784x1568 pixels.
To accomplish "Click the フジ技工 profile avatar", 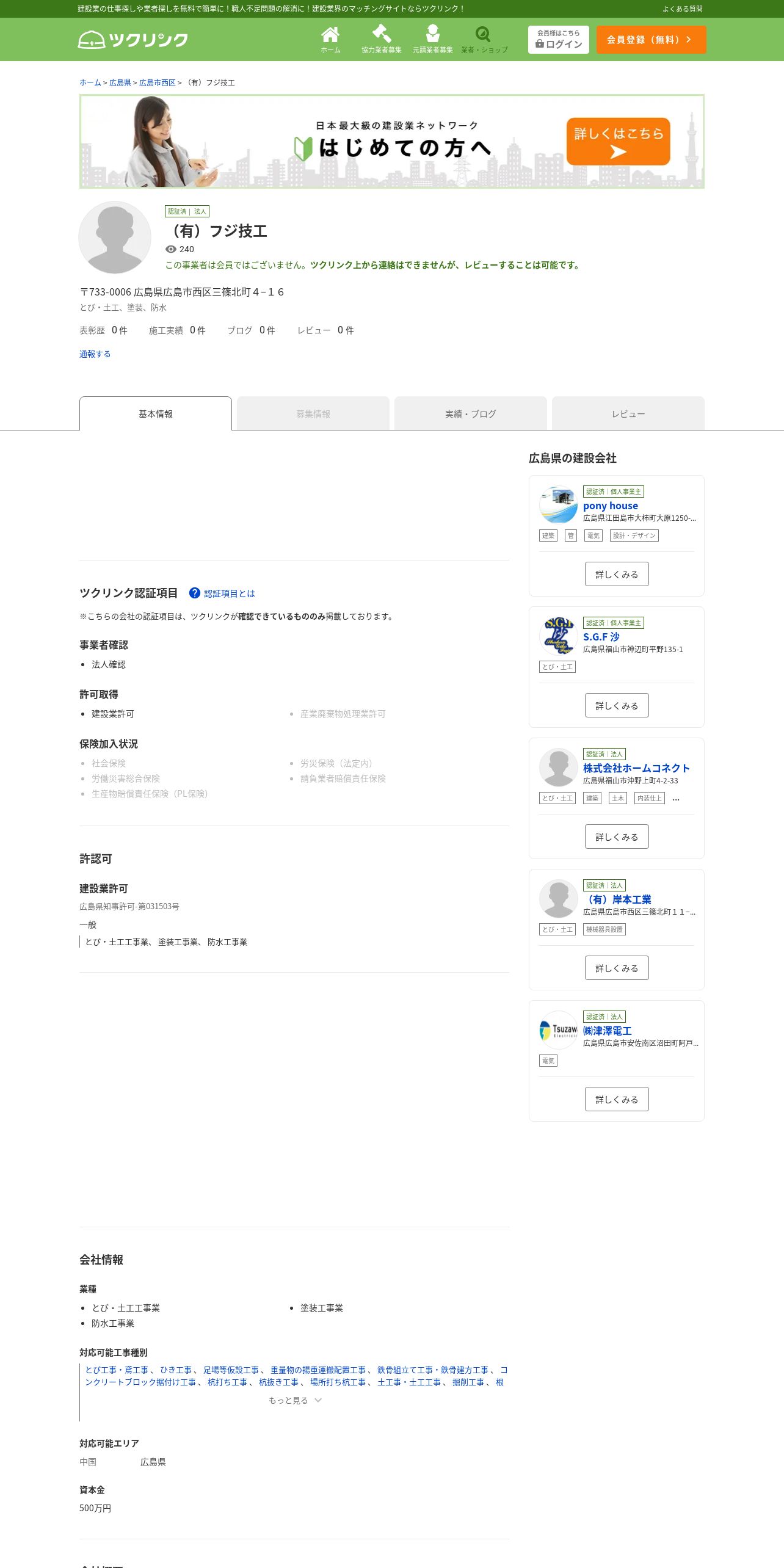I will 115,238.
